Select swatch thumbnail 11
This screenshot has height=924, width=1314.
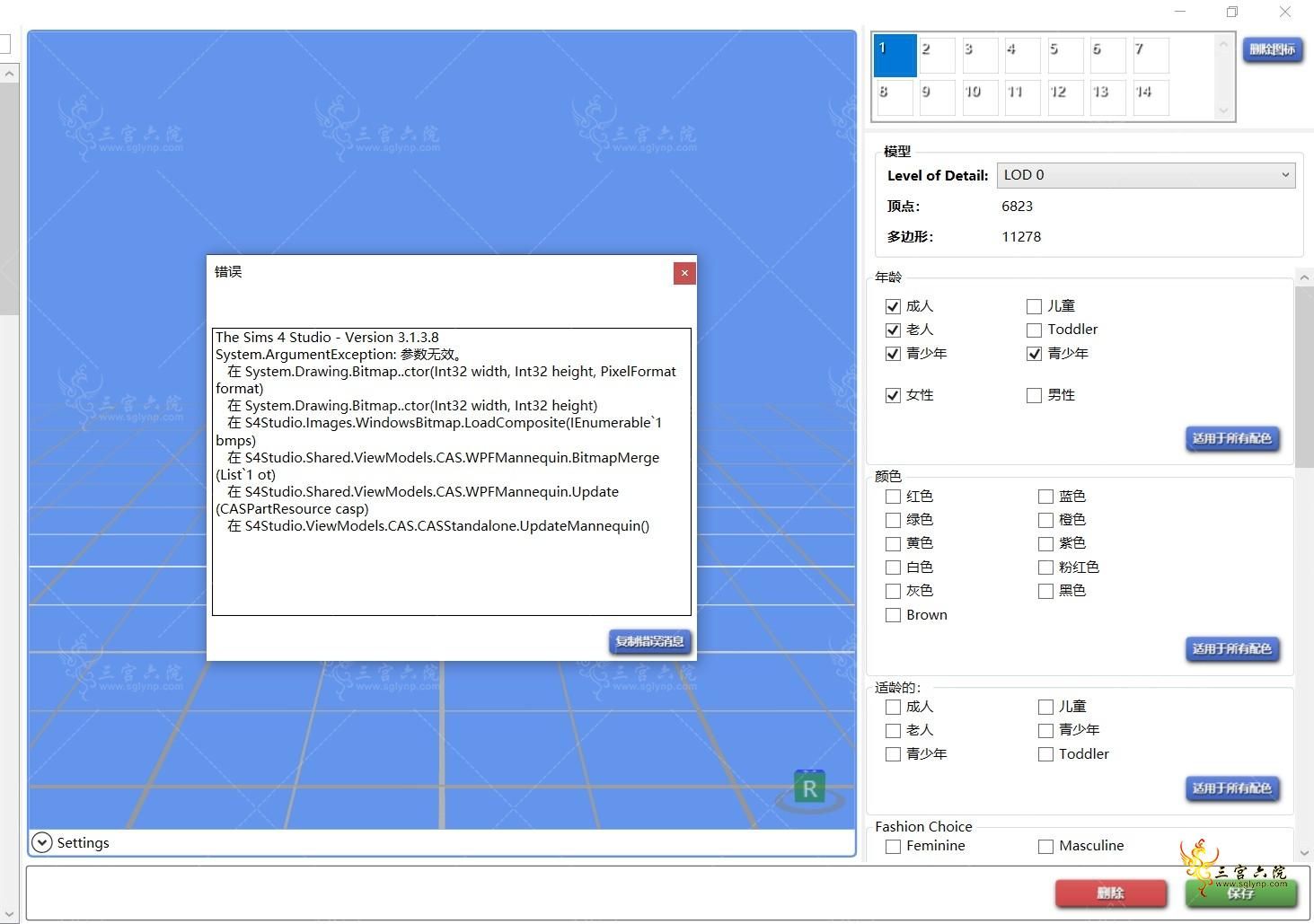click(x=1022, y=97)
